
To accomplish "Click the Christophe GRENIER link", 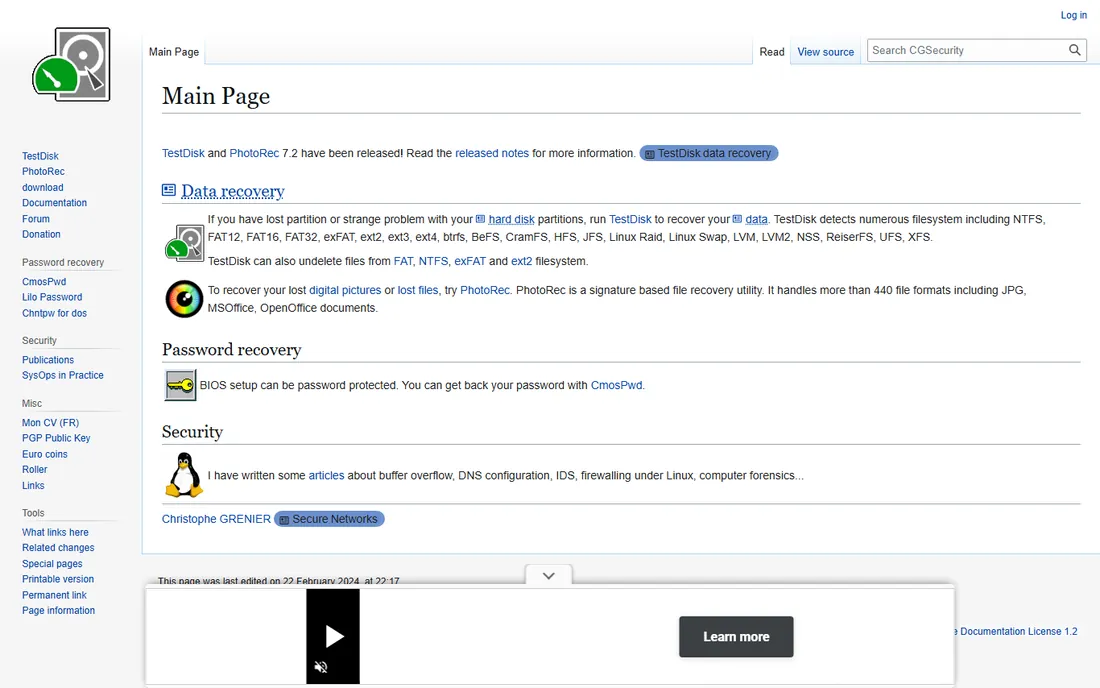I will (216, 519).
